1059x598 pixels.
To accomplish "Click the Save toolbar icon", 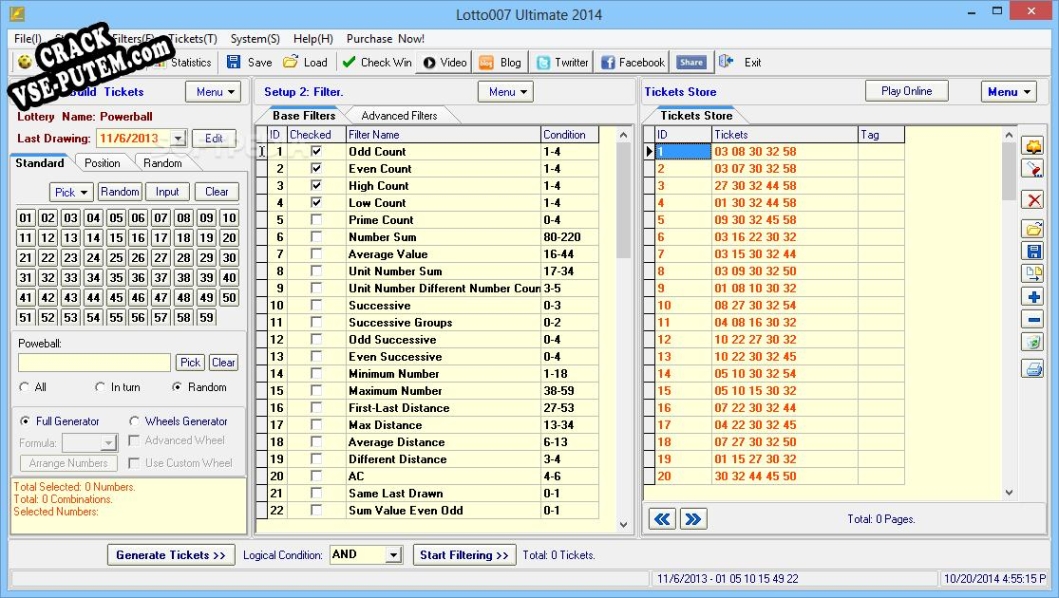I will pos(234,62).
